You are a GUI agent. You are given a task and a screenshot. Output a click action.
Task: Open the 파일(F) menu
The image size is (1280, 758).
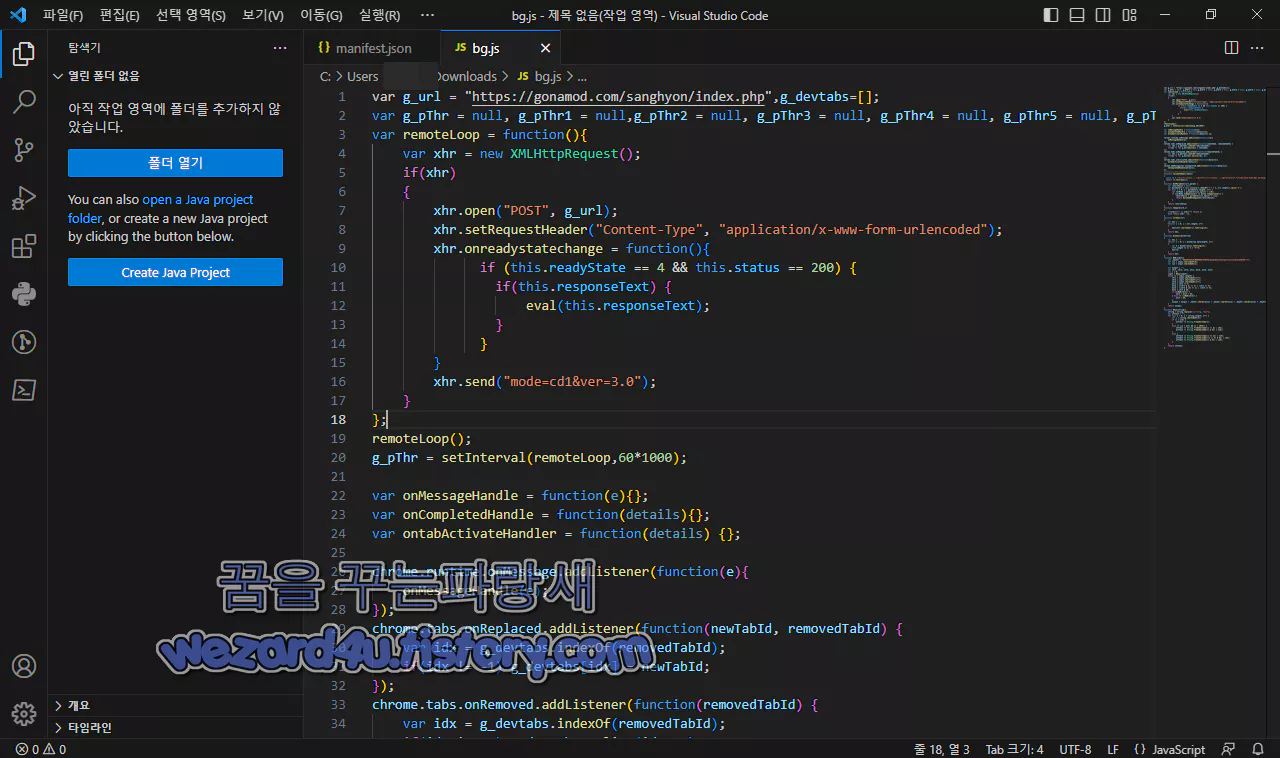pos(63,15)
